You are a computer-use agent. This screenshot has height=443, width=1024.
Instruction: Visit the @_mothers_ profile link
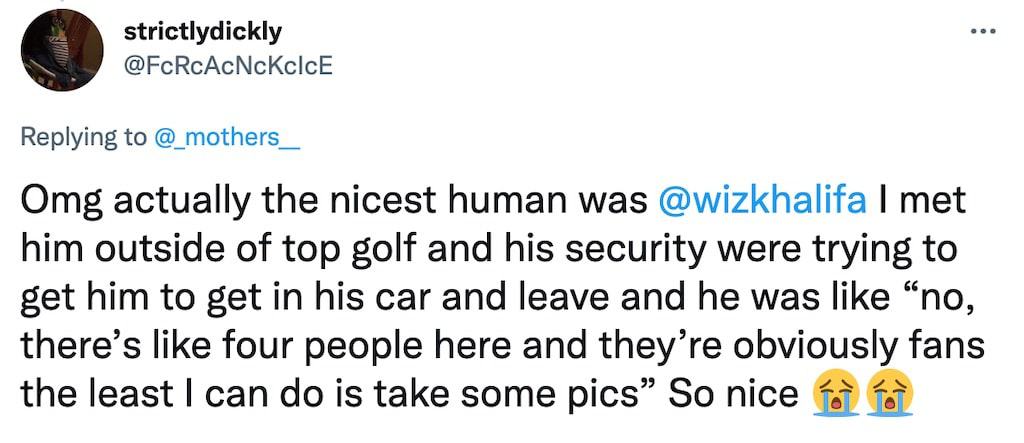(x=228, y=137)
